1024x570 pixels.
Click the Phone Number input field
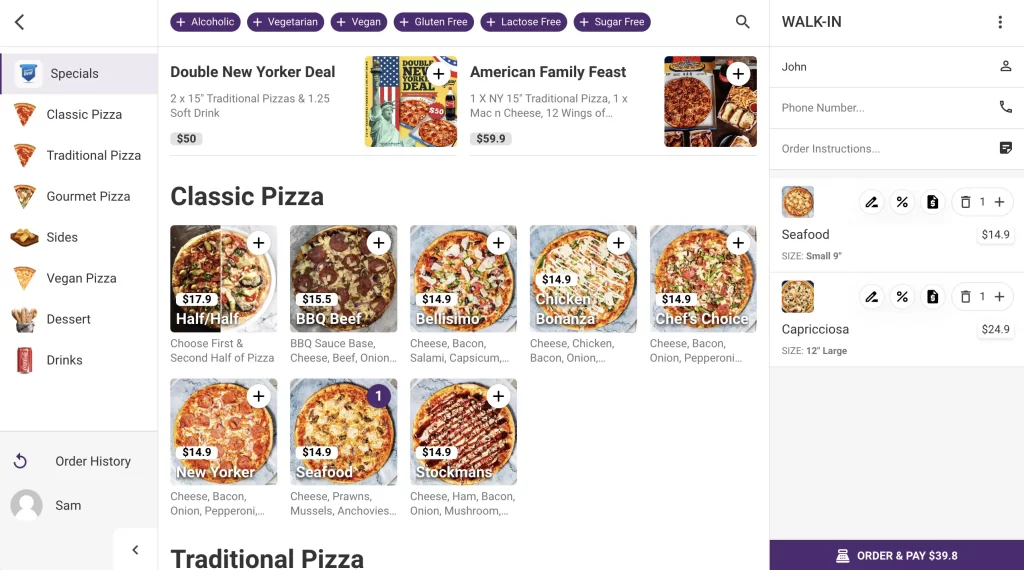(x=880, y=108)
